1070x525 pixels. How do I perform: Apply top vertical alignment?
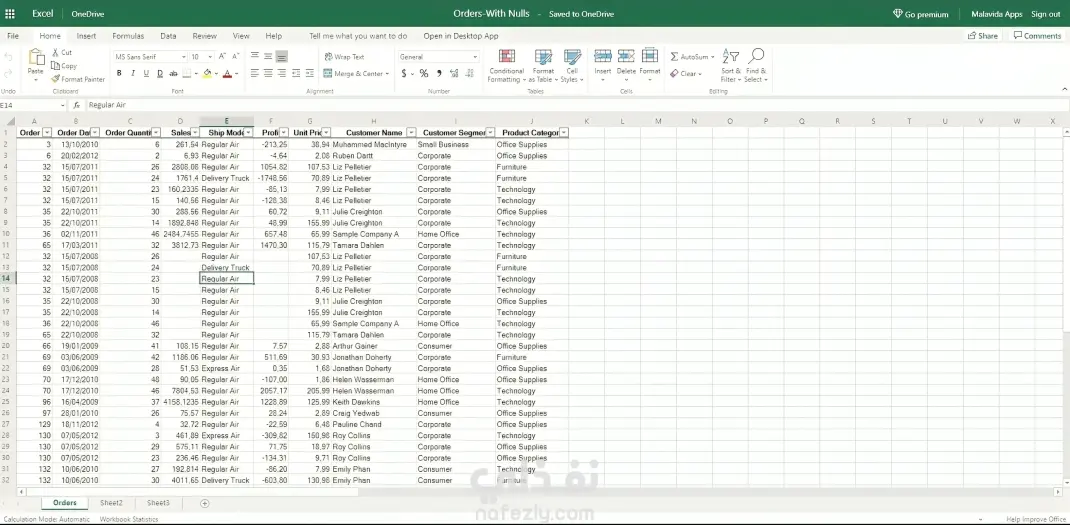click(x=255, y=57)
